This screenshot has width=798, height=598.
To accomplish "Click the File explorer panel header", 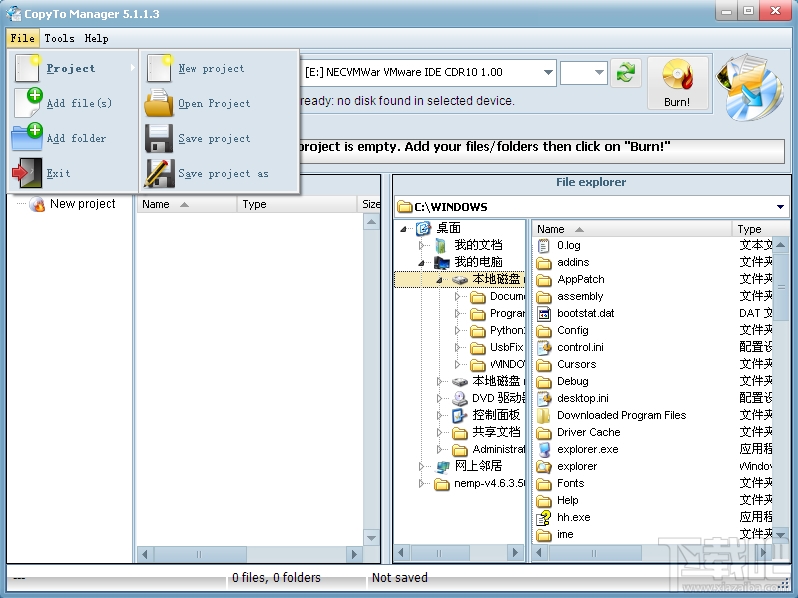I will 591,182.
